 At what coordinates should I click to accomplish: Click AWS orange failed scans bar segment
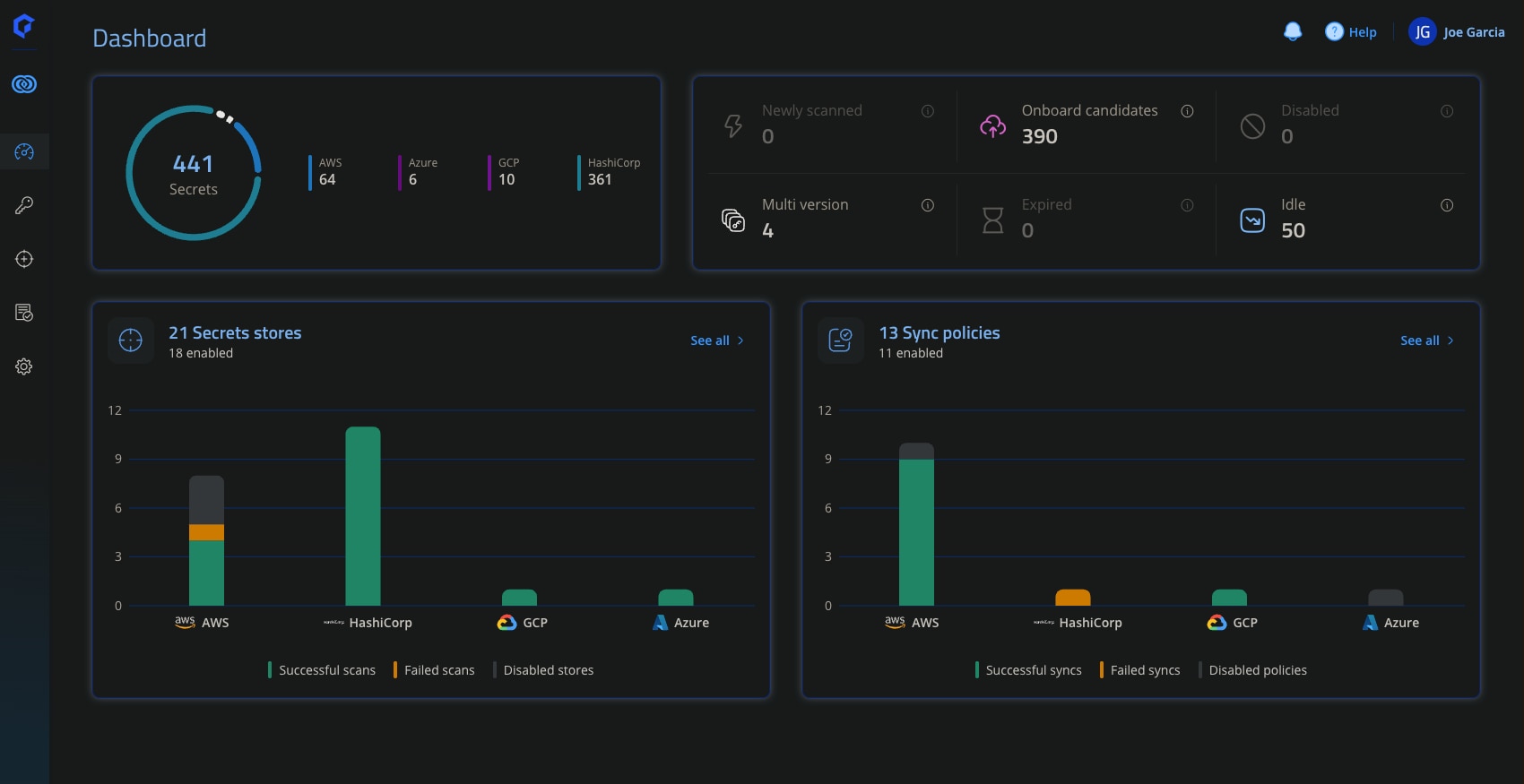point(206,533)
